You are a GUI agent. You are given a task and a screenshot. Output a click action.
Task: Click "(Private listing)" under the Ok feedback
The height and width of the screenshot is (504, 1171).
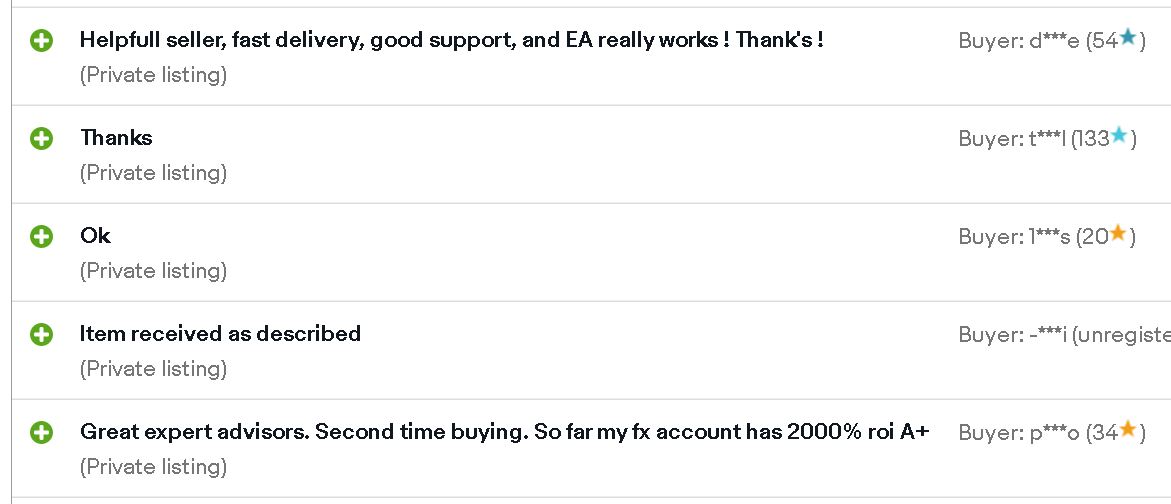pyautogui.click(x=153, y=271)
